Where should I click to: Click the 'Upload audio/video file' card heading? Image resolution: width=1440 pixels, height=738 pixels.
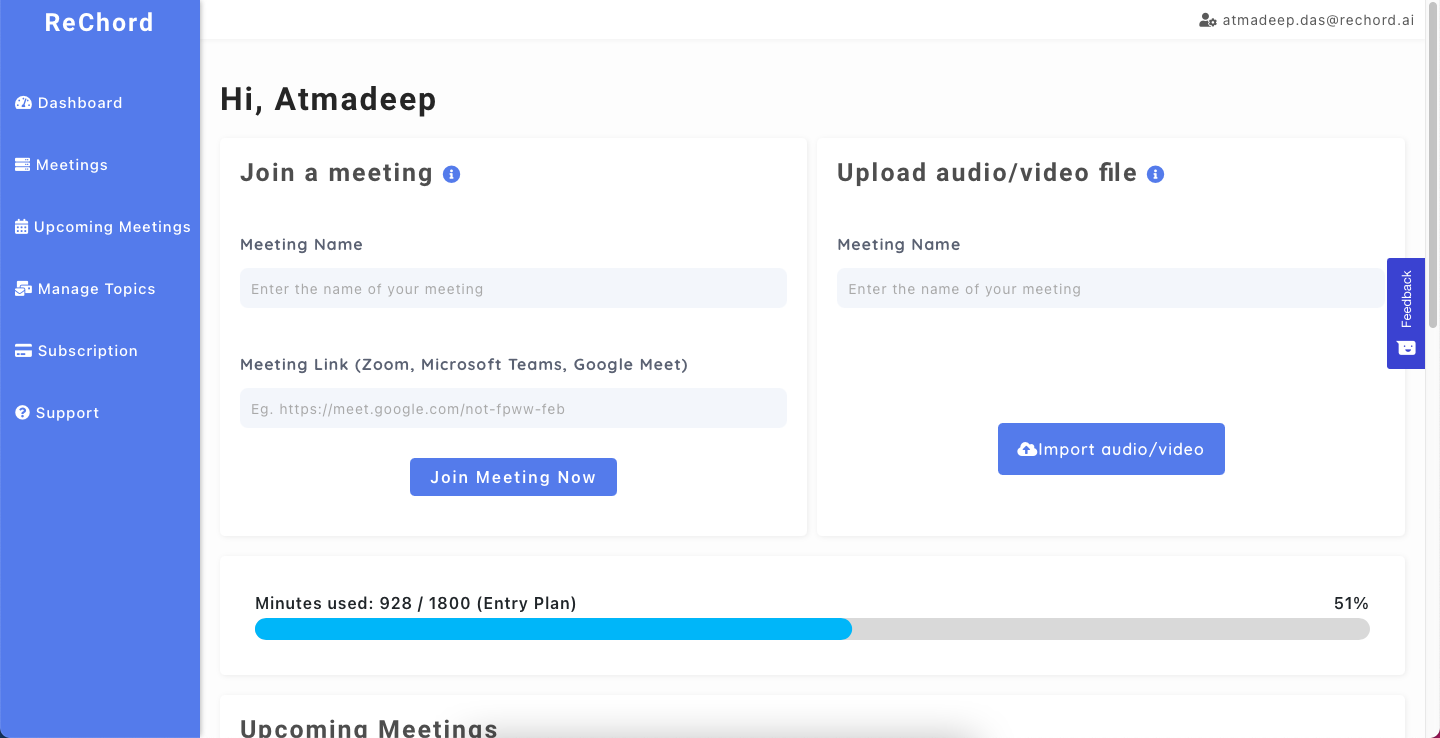[x=987, y=173]
